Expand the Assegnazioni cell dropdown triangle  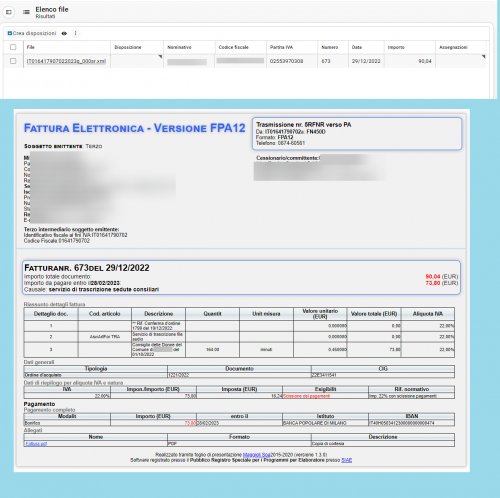(x=484, y=57)
